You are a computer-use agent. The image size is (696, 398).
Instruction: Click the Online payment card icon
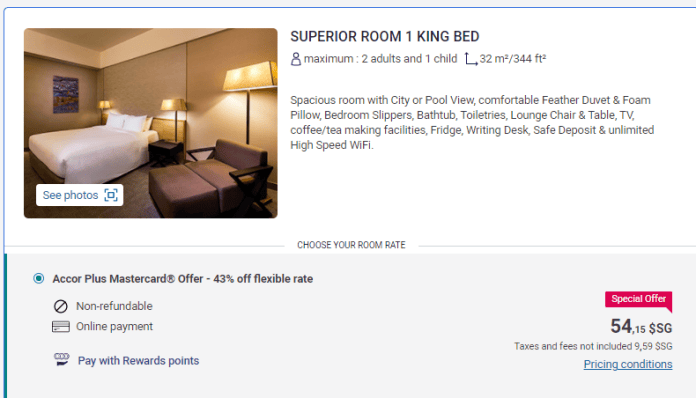61,327
